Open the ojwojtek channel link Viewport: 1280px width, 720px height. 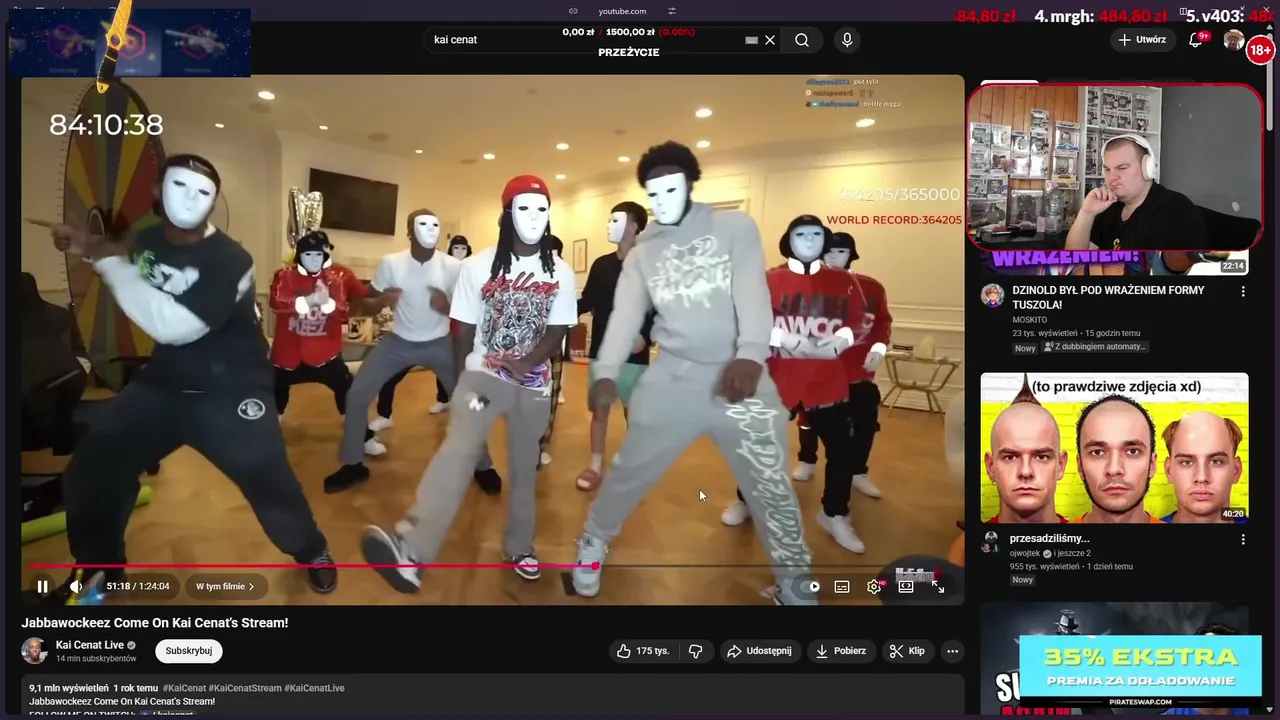point(1026,553)
